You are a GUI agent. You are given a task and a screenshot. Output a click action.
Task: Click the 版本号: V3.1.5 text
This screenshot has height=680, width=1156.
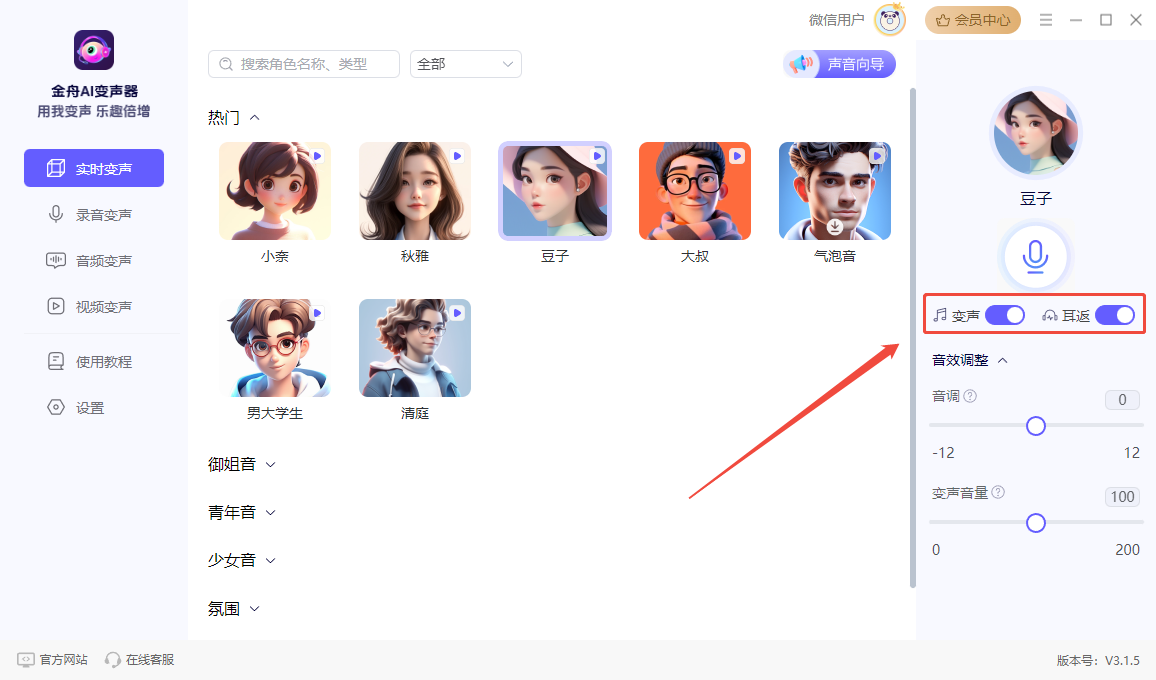(1098, 660)
